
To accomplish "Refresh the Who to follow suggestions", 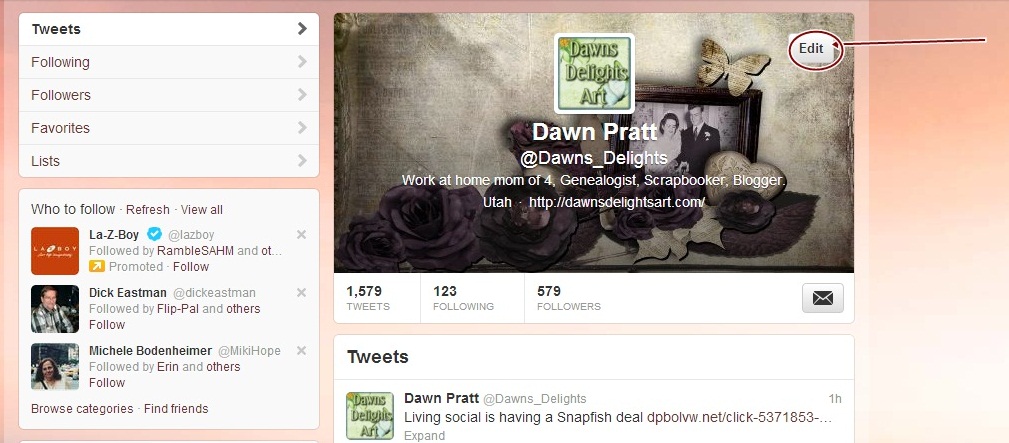I will 148,210.
